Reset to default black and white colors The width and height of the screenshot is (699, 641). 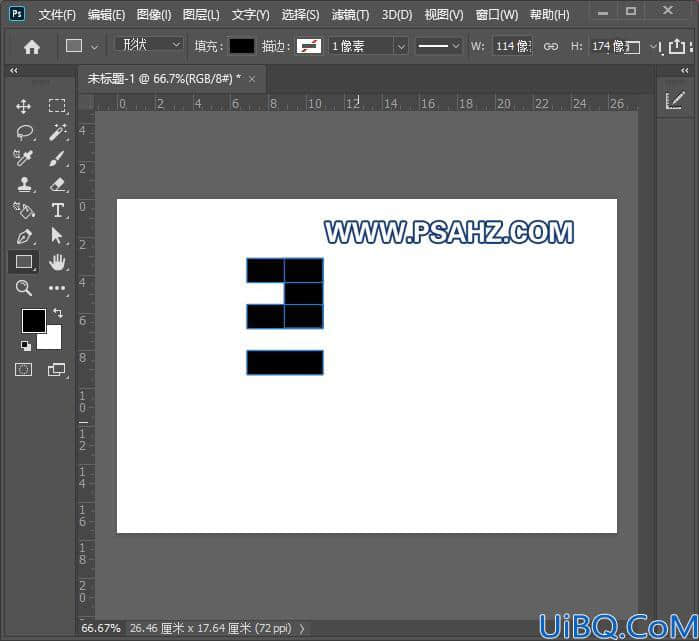pyautogui.click(x=26, y=345)
